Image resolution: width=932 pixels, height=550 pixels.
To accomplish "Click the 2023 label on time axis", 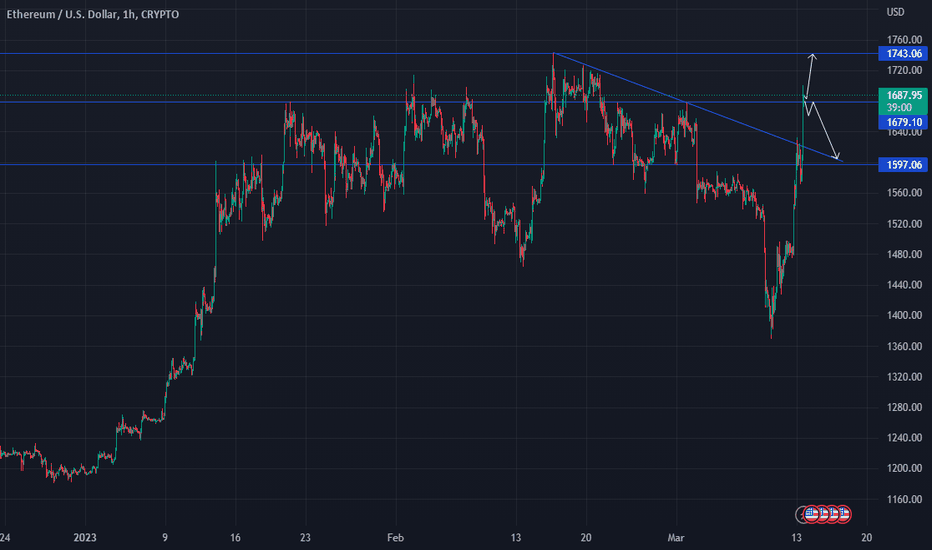I will click(84, 538).
